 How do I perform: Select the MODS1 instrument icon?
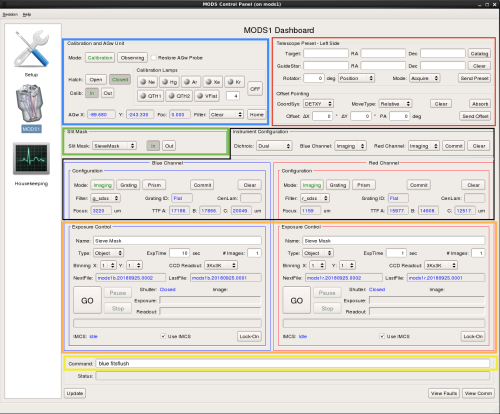pyautogui.click(x=30, y=103)
